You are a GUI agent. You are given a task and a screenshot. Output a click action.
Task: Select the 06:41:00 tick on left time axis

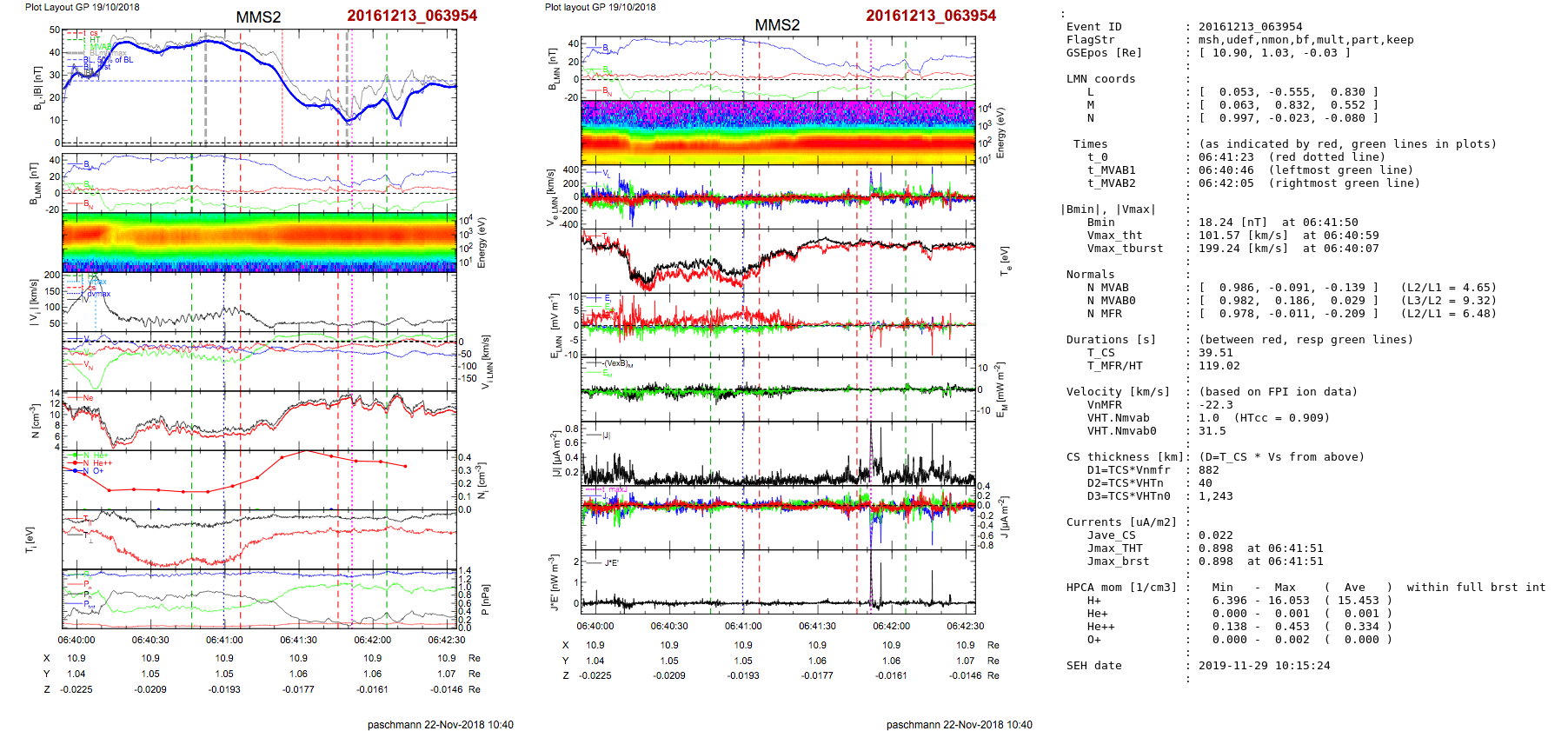(224, 640)
